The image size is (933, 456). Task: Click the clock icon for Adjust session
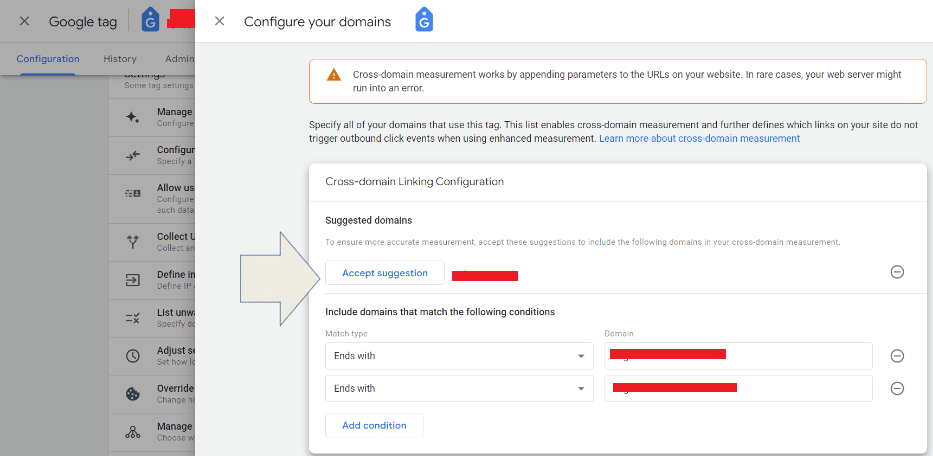pyautogui.click(x=133, y=356)
